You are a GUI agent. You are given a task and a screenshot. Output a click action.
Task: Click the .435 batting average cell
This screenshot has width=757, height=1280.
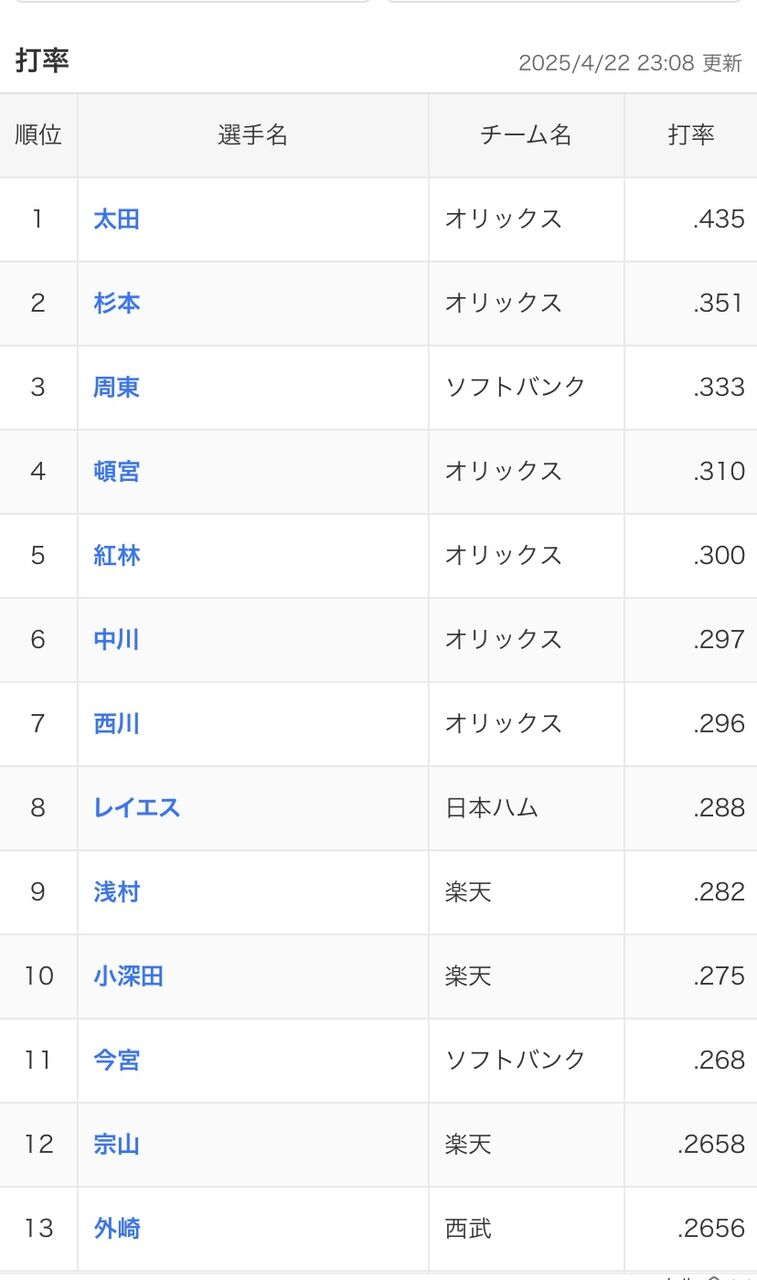[691, 219]
